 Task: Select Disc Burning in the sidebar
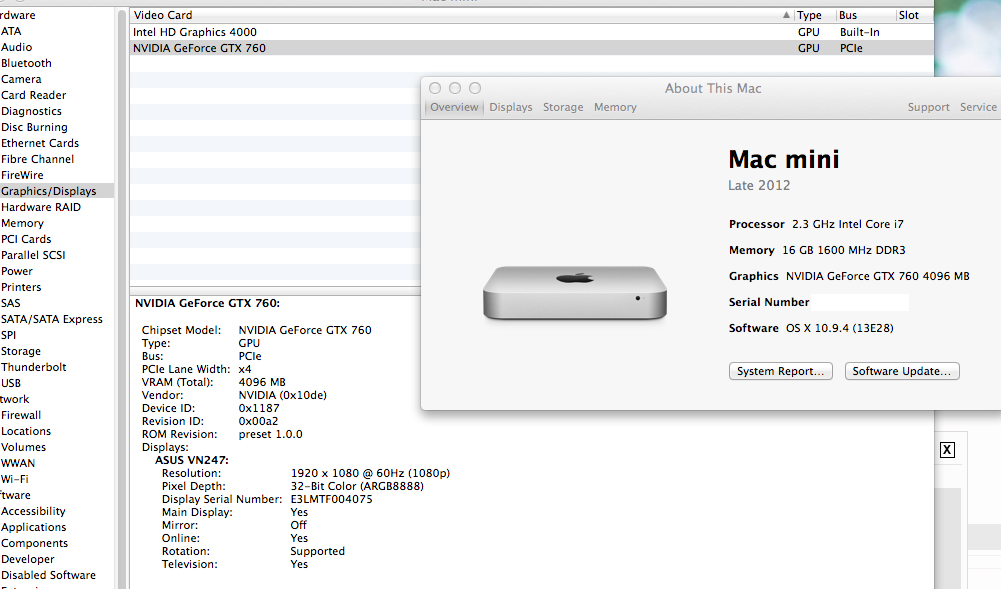pyautogui.click(x=34, y=127)
